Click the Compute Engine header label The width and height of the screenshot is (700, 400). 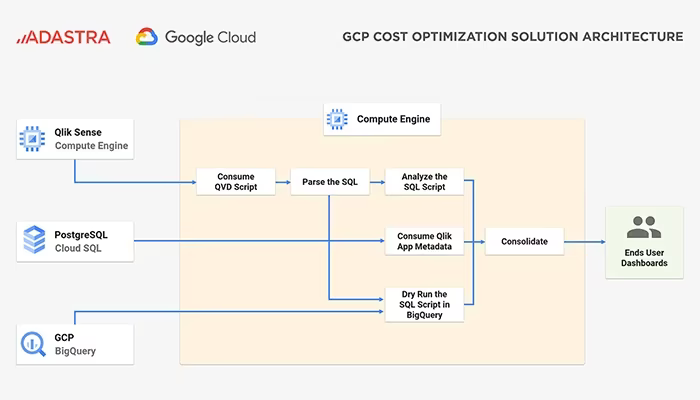(x=393, y=119)
